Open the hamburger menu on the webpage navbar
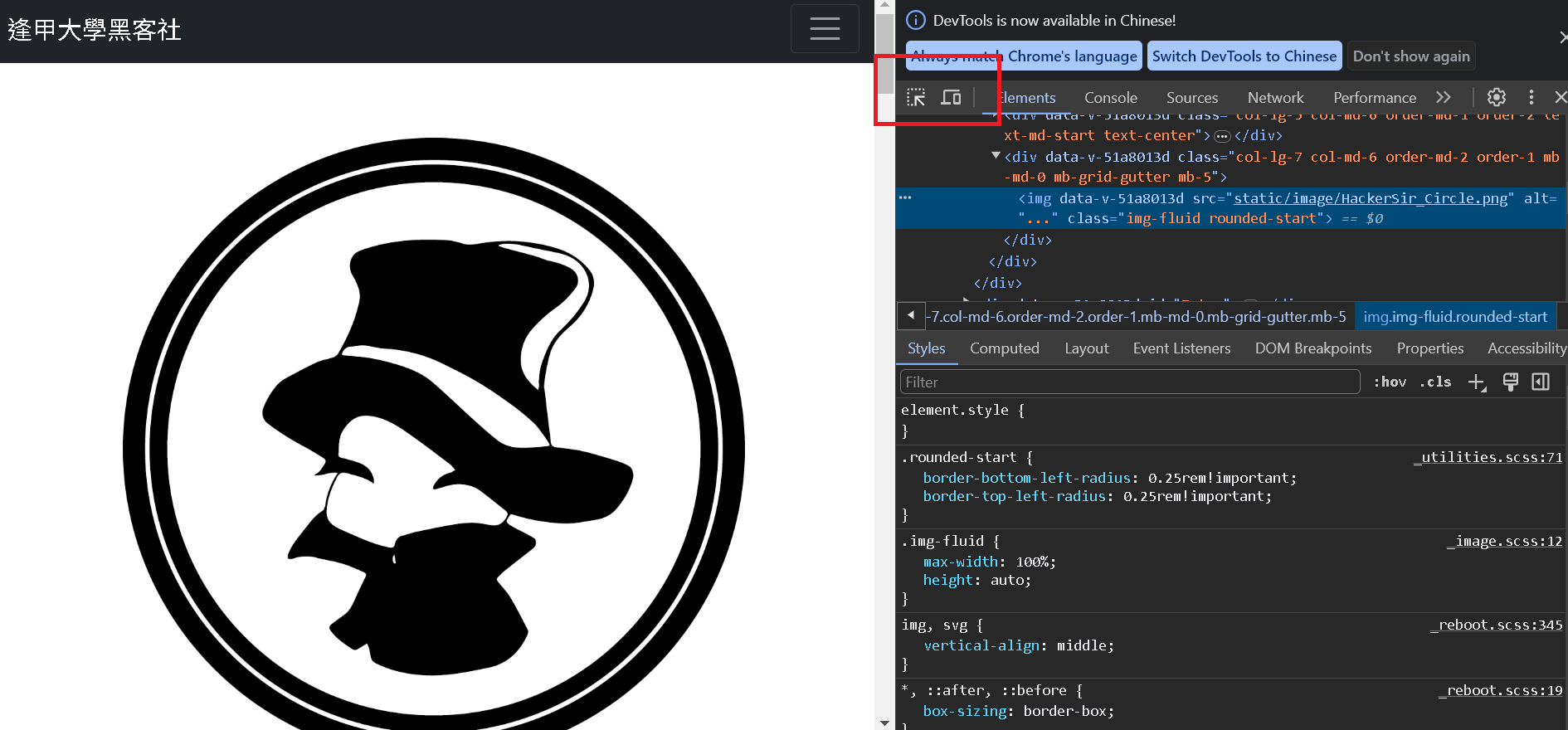Screen dimensions: 1568x730 (825, 29)
